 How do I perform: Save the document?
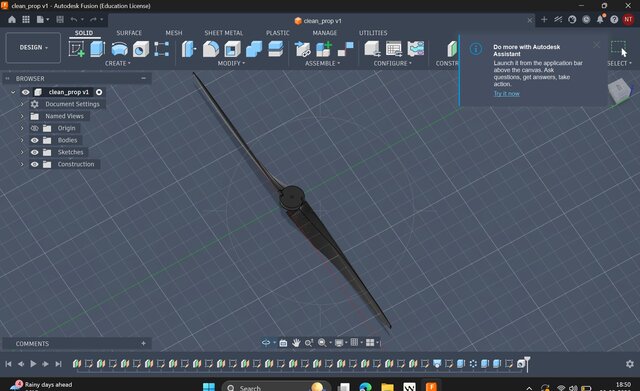60,19
